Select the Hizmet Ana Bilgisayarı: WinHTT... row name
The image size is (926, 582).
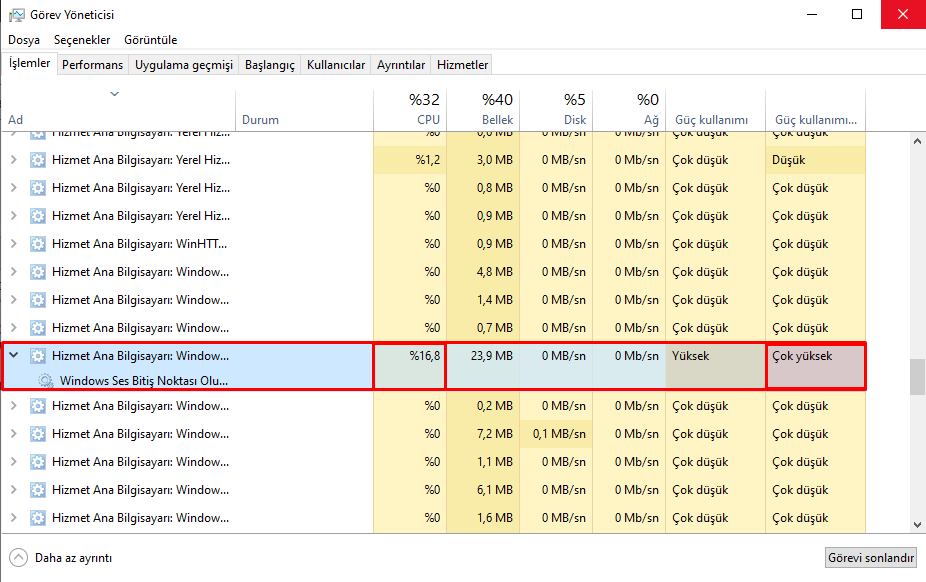(139, 244)
